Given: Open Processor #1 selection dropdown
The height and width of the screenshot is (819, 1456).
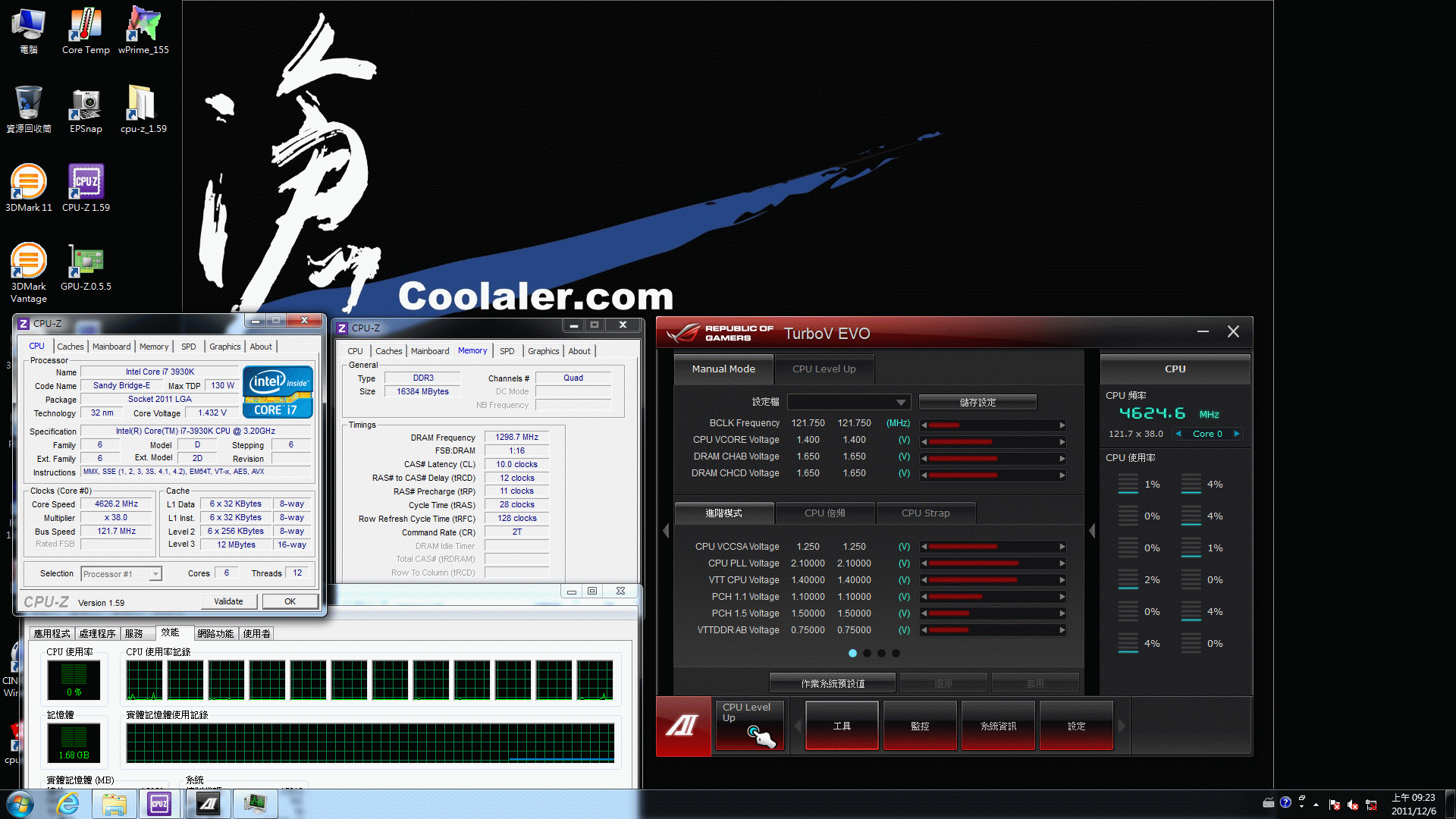Looking at the screenshot, I should coord(121,574).
